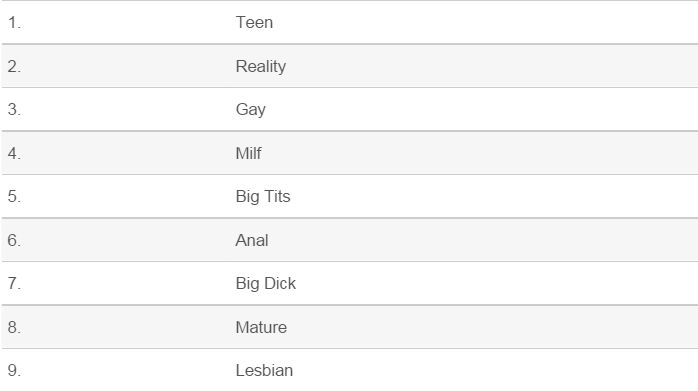Click rank number '3.' cell
Image resolution: width=698 pixels, height=391 pixels.
[x=14, y=110]
